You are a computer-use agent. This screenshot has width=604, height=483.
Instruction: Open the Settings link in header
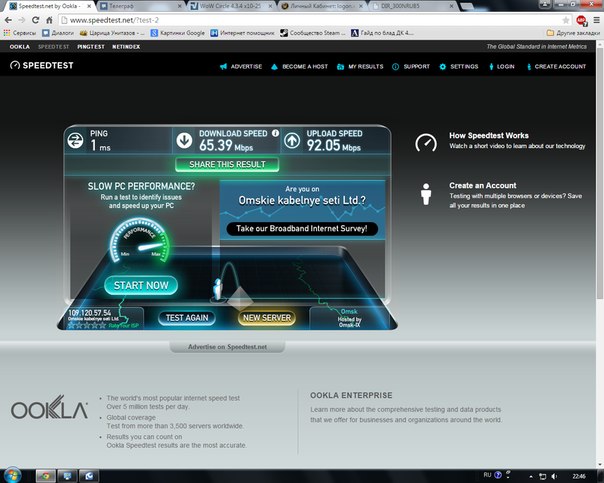point(460,66)
